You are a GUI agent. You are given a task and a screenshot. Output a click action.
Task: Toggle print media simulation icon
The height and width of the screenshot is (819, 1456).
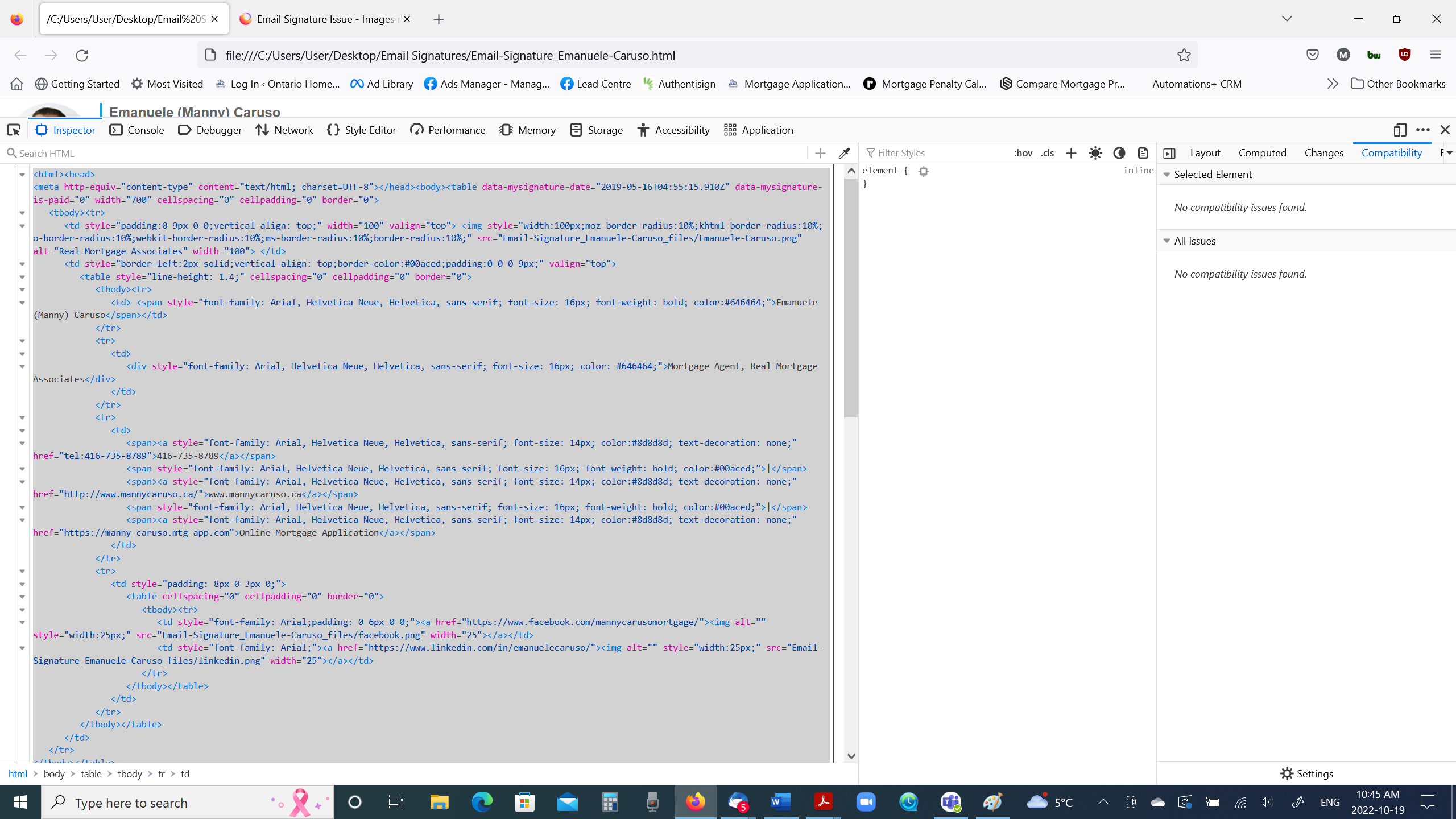(x=1143, y=153)
